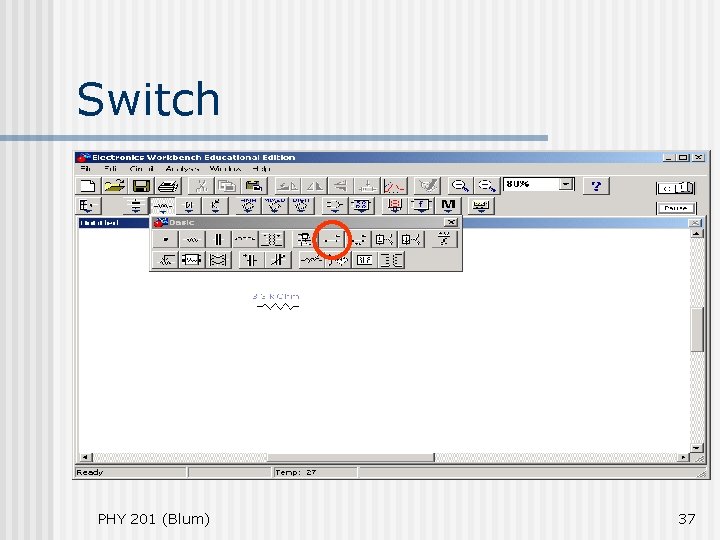
Task: Select the variable inductor component
Action: (x=311, y=260)
